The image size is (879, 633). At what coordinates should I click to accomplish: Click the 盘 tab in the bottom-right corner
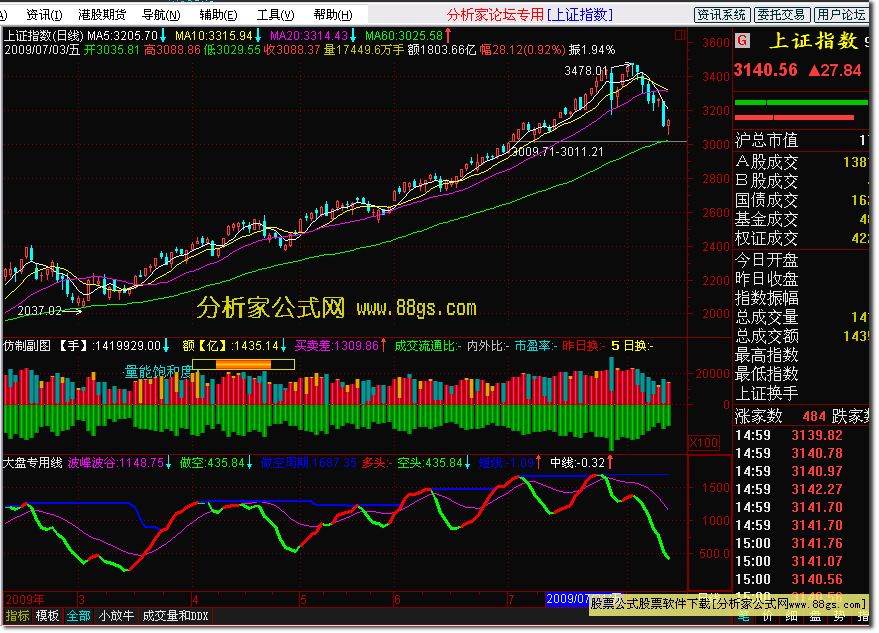(x=815, y=617)
